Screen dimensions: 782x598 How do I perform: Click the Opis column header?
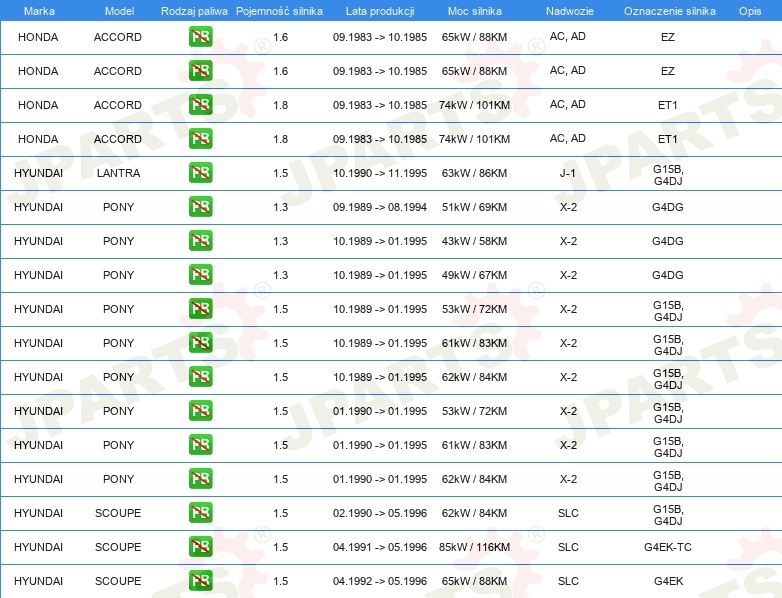tap(750, 11)
